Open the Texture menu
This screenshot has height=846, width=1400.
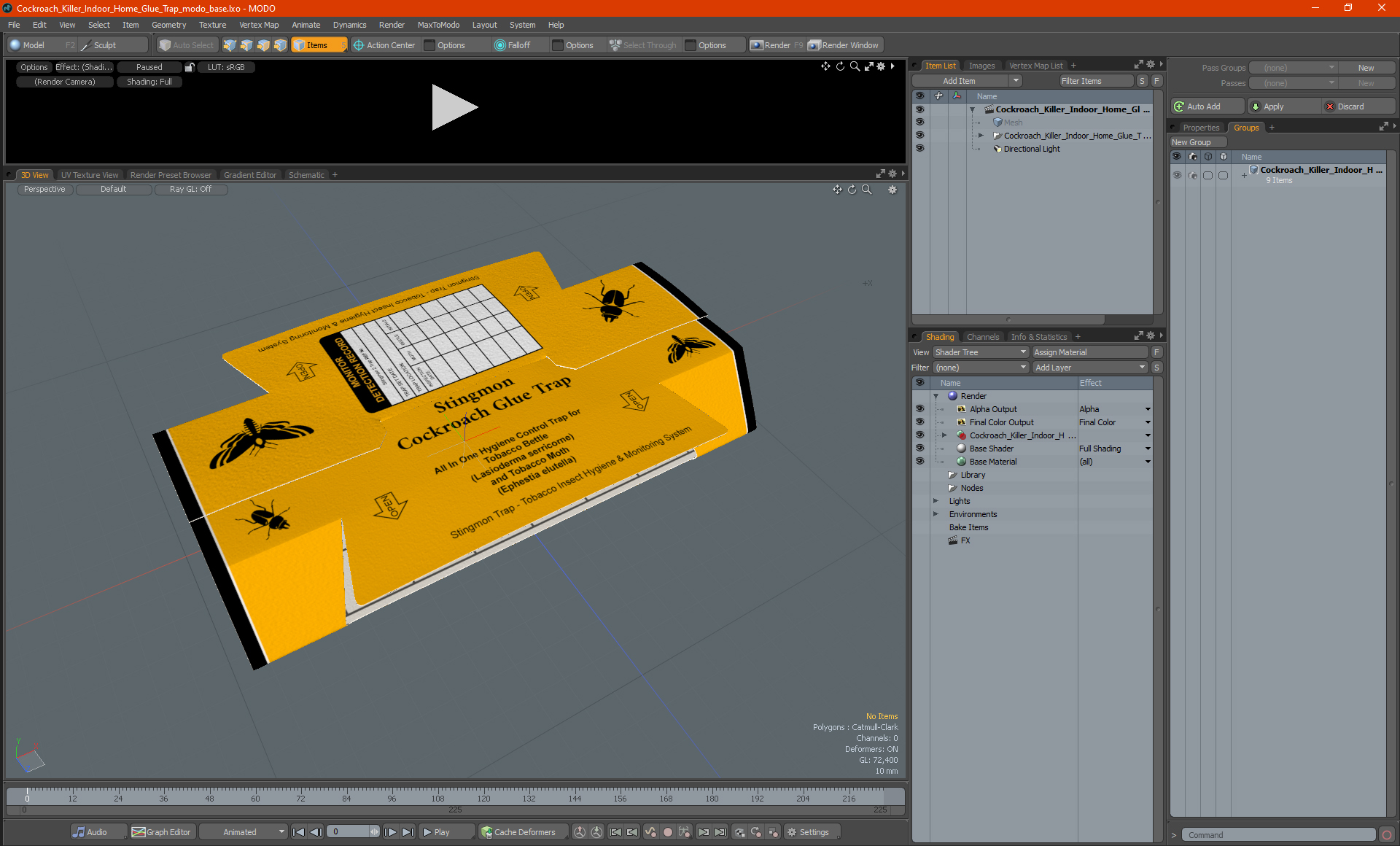(x=212, y=25)
